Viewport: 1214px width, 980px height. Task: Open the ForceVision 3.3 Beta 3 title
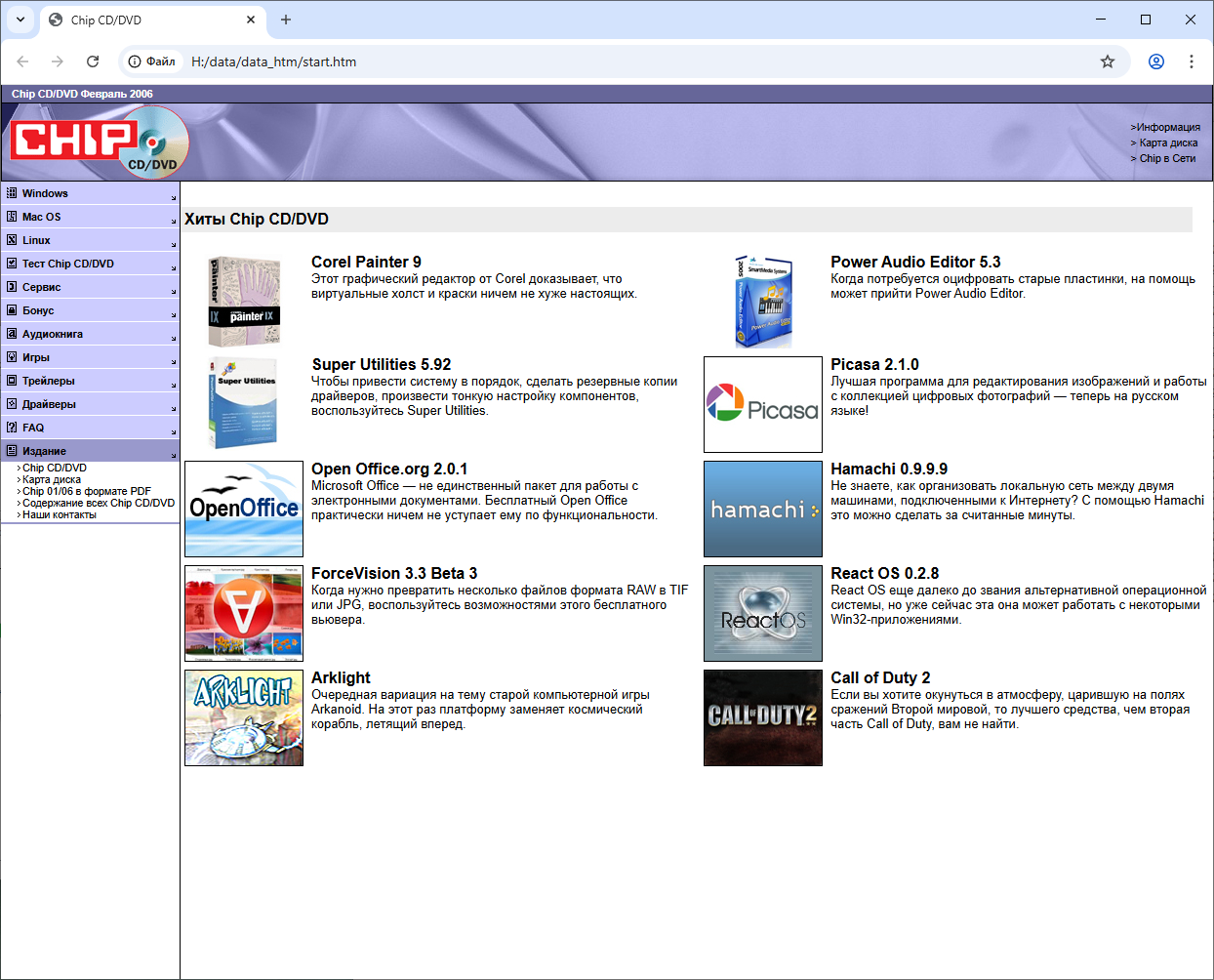tap(394, 573)
